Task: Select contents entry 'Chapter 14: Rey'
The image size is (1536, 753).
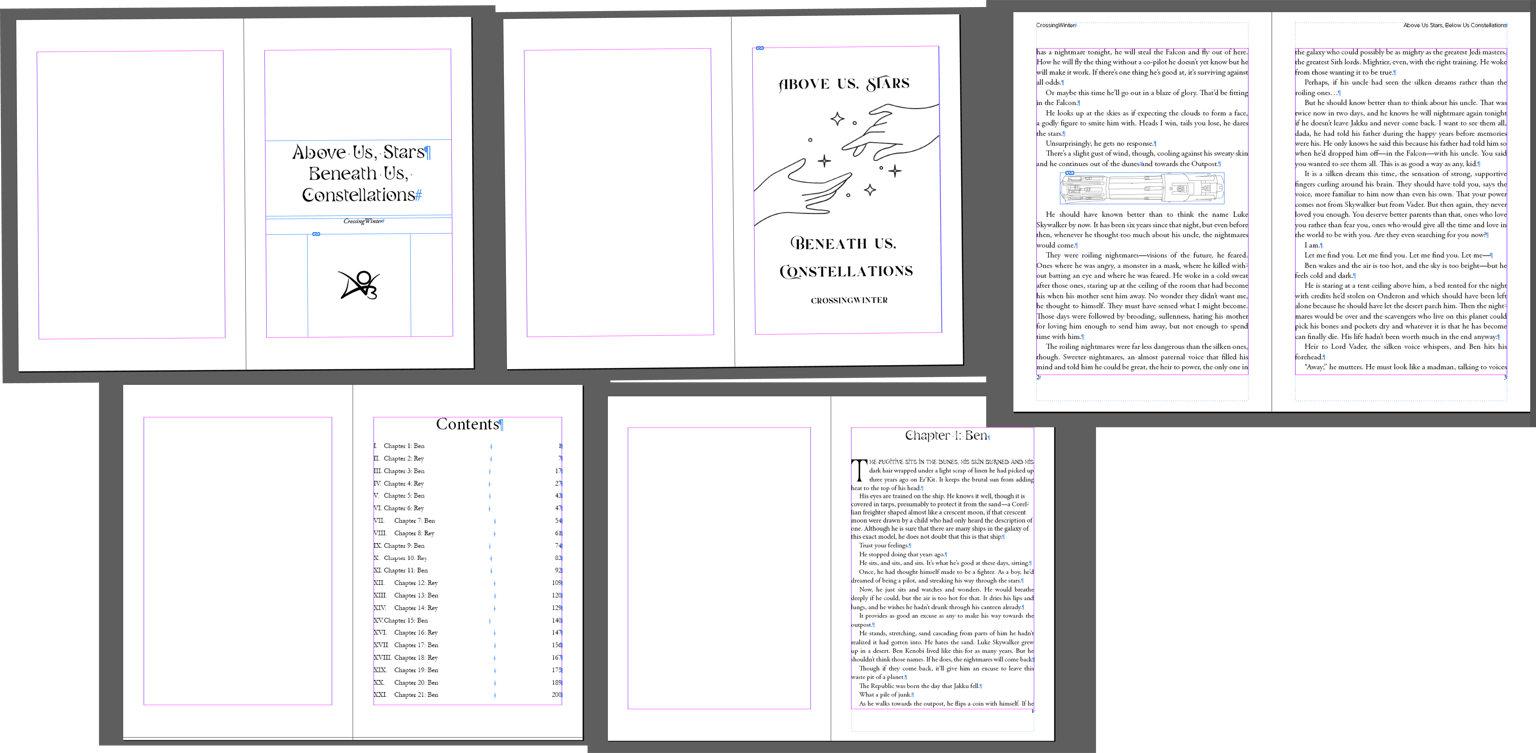Action: (416, 608)
